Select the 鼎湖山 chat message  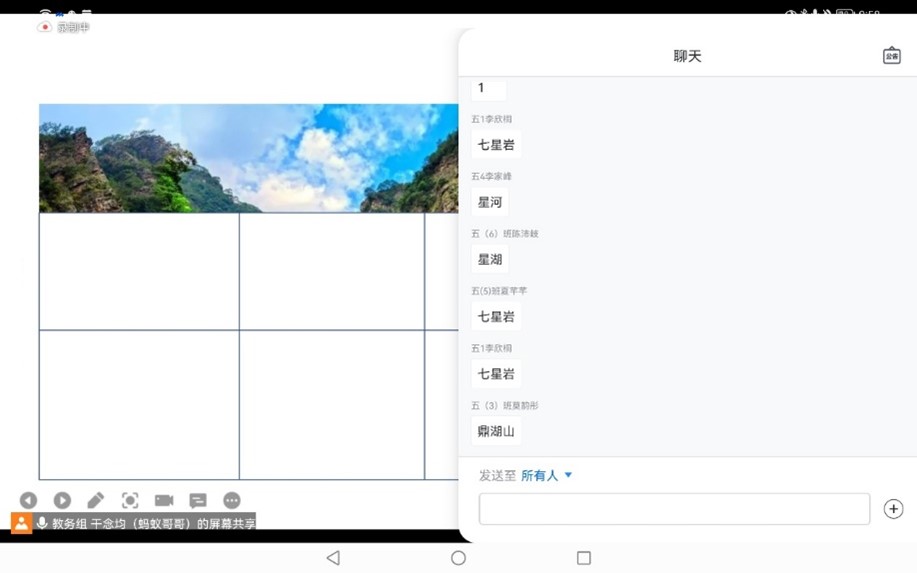point(496,431)
